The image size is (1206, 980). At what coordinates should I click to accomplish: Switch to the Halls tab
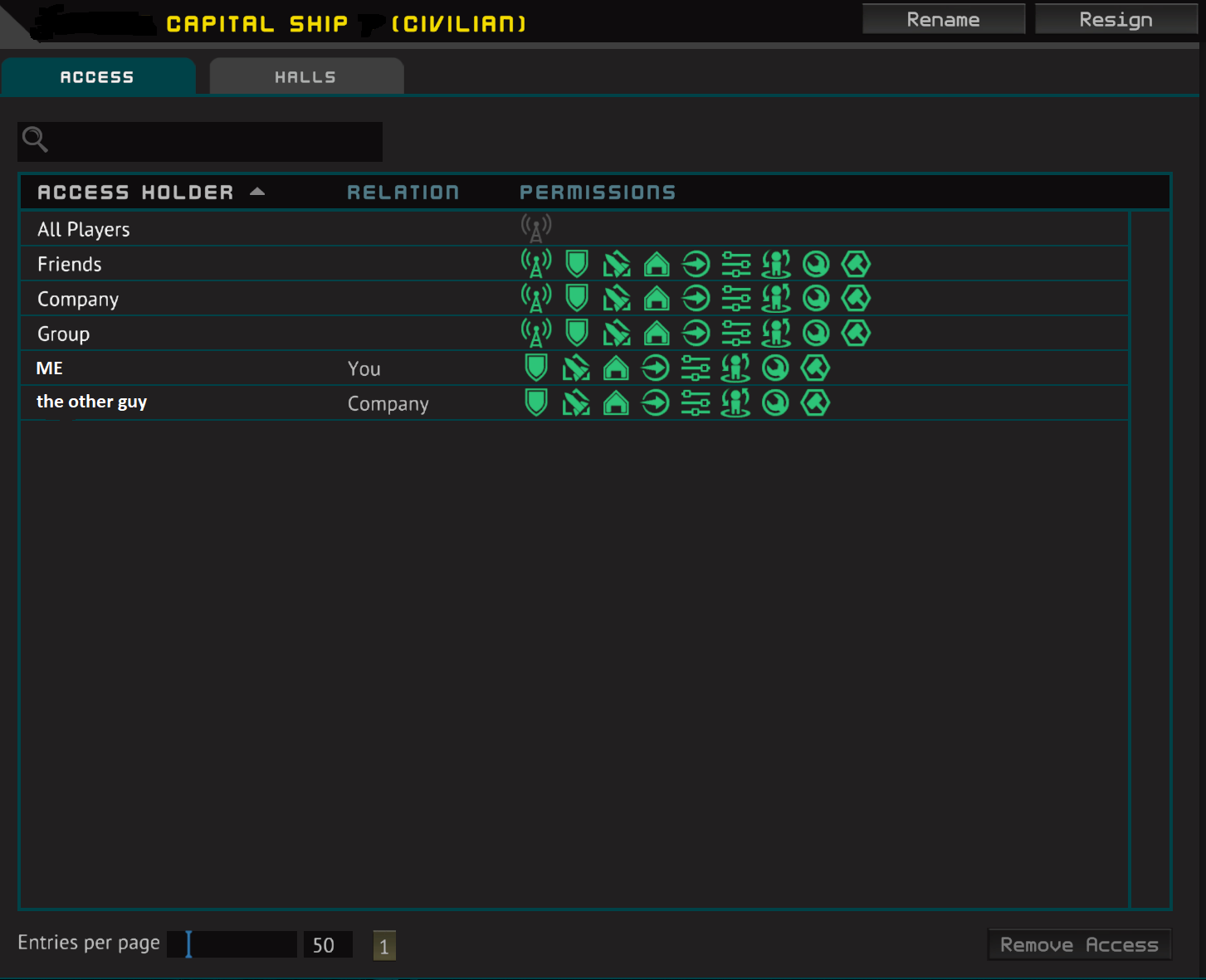point(306,76)
